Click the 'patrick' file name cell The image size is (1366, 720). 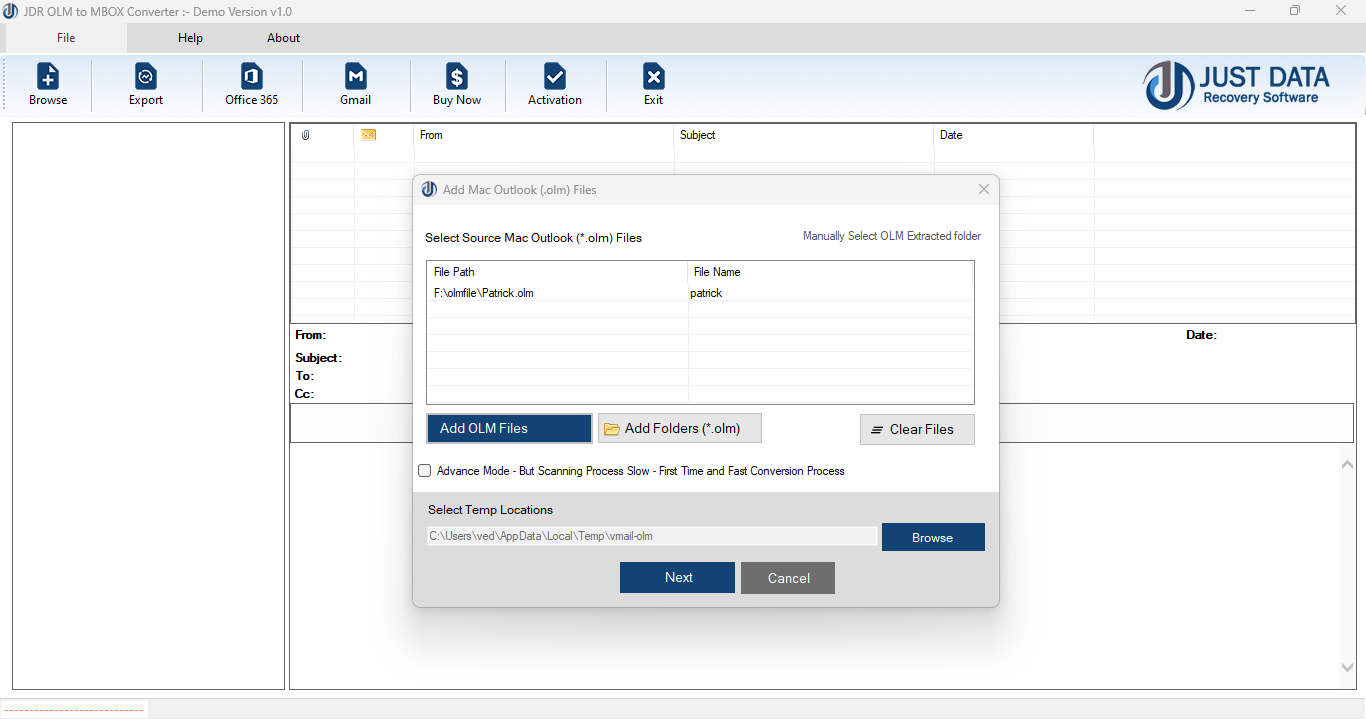(706, 293)
